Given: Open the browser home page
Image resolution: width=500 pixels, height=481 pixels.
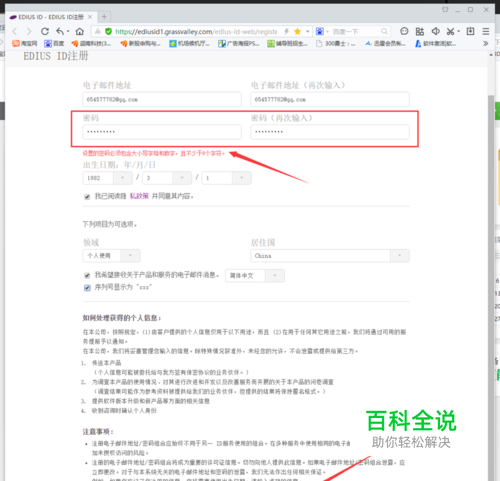Looking at the screenshot, I should coord(80,32).
